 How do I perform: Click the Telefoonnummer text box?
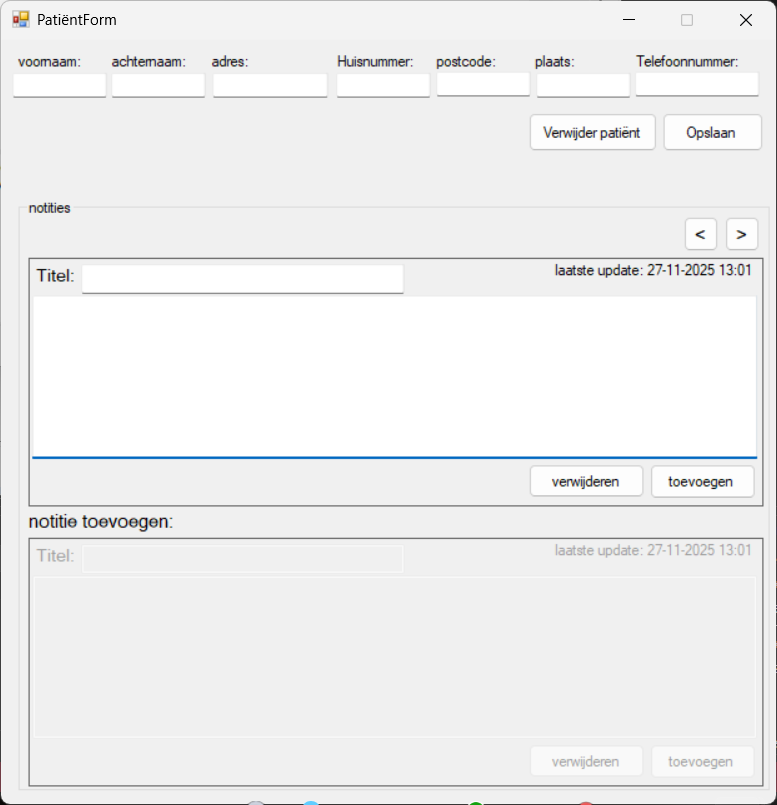pos(697,84)
